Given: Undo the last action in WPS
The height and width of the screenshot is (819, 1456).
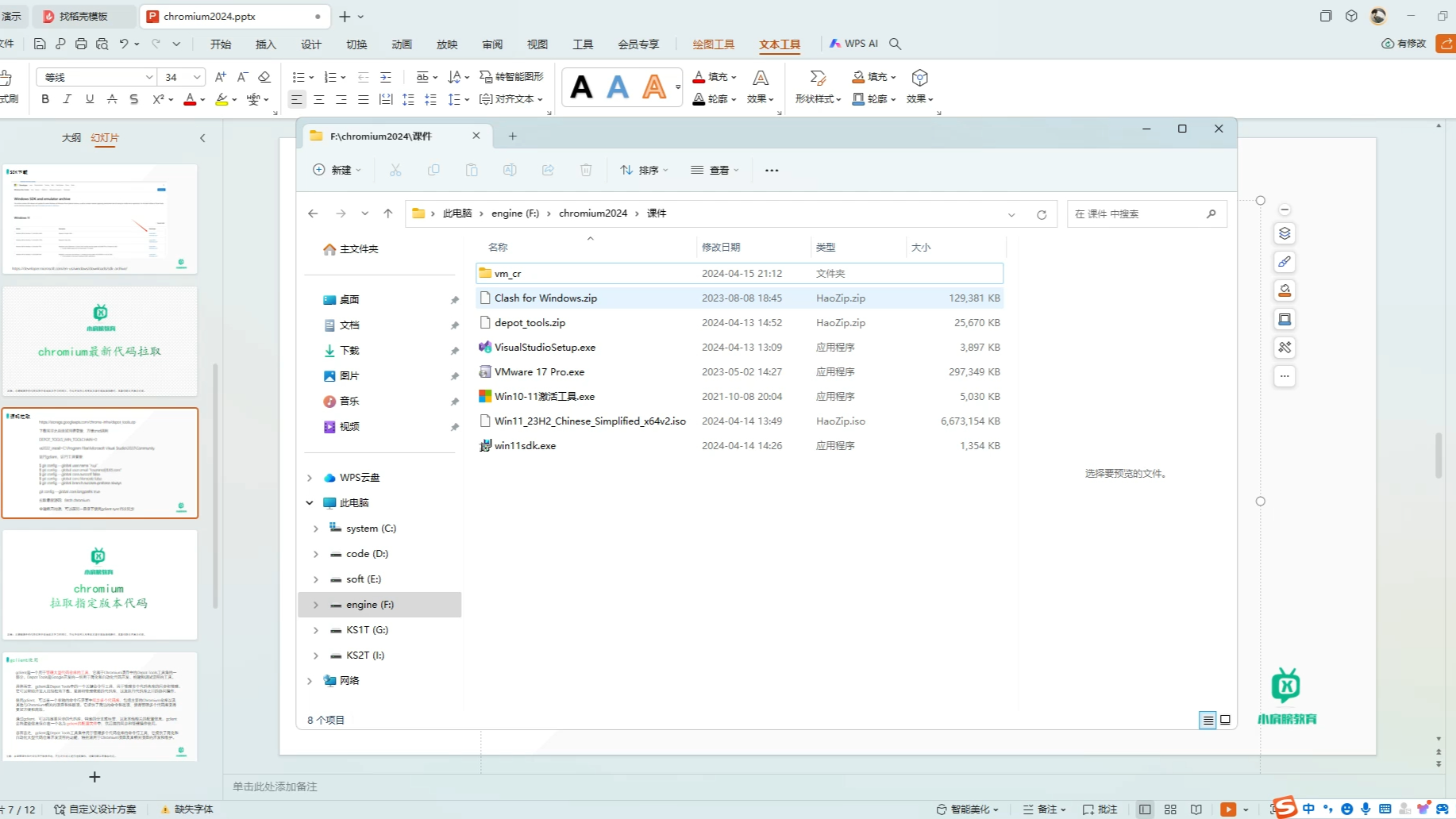Looking at the screenshot, I should click(124, 44).
